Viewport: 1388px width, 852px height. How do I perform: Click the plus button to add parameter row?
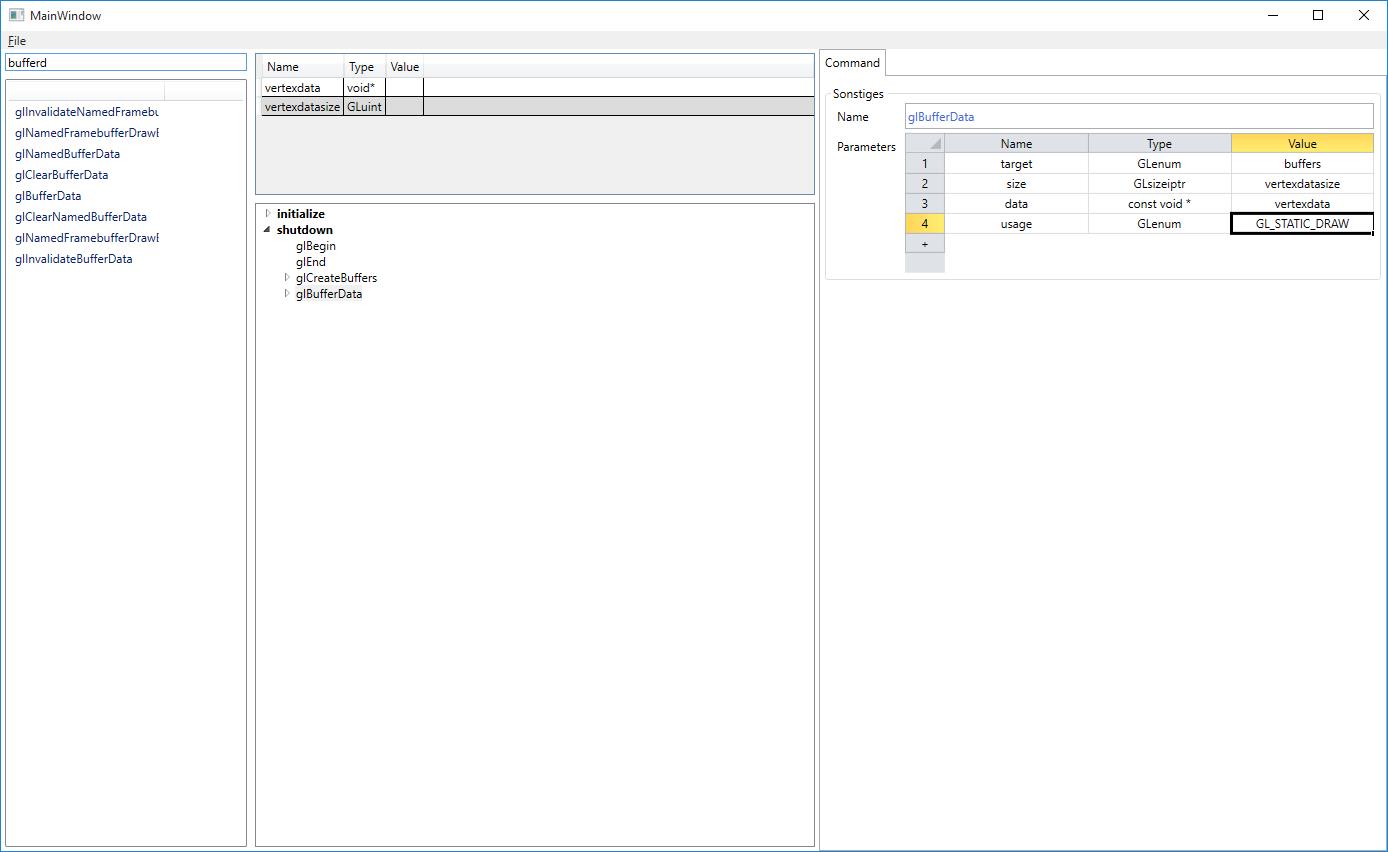(x=924, y=244)
